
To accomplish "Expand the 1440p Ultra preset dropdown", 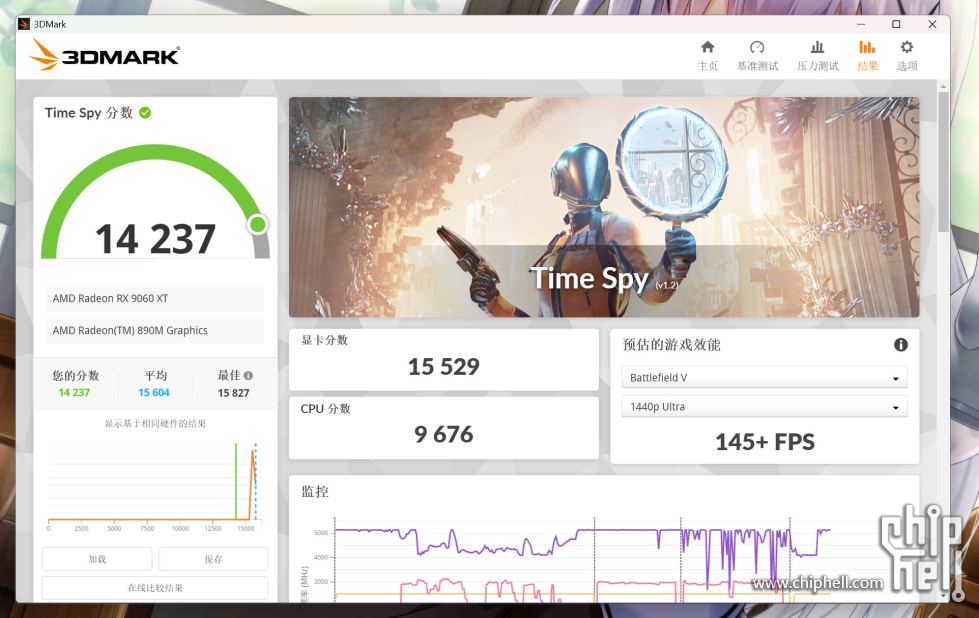I will 764,406.
